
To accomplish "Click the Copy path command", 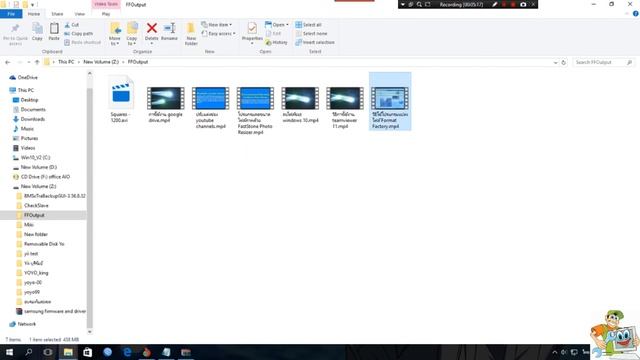I will tap(79, 33).
